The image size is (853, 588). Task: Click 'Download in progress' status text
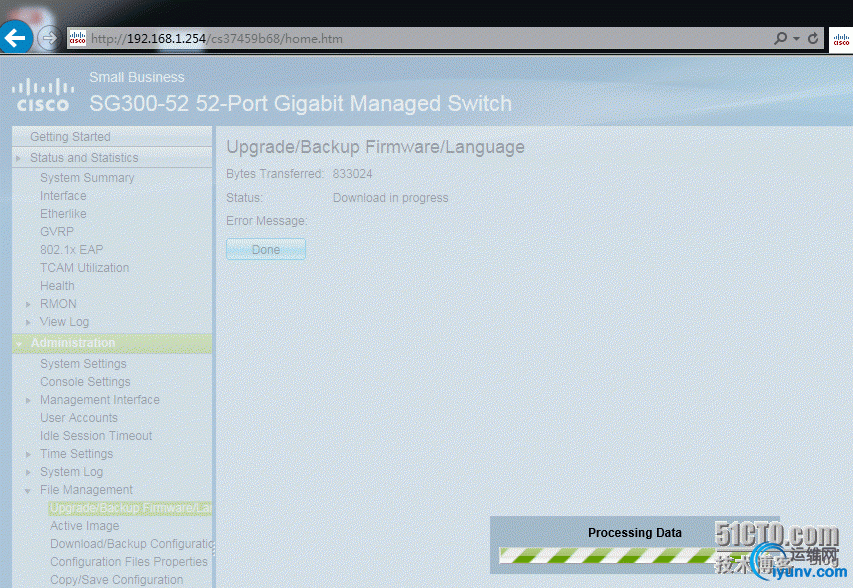(x=391, y=198)
